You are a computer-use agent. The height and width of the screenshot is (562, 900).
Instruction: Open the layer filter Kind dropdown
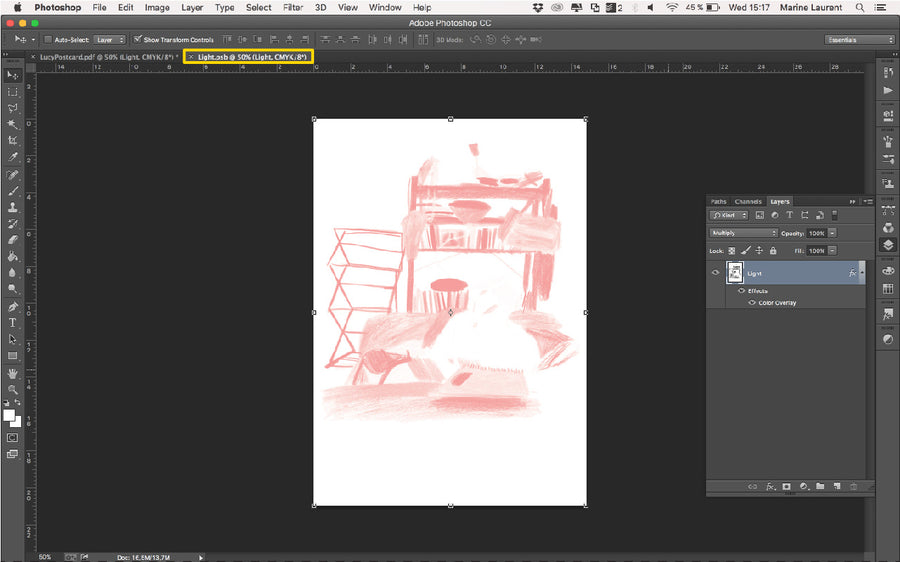[728, 215]
